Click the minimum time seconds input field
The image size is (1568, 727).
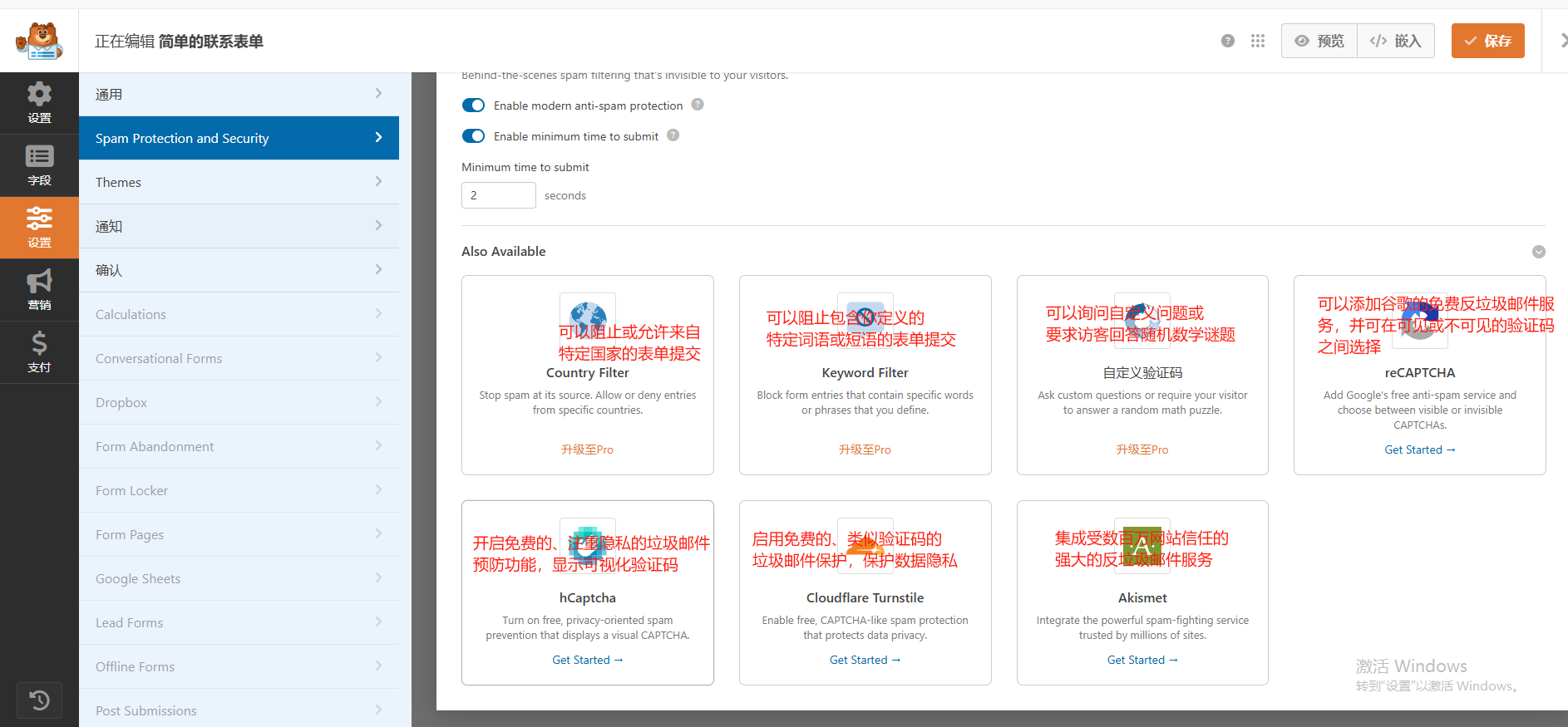click(x=499, y=195)
